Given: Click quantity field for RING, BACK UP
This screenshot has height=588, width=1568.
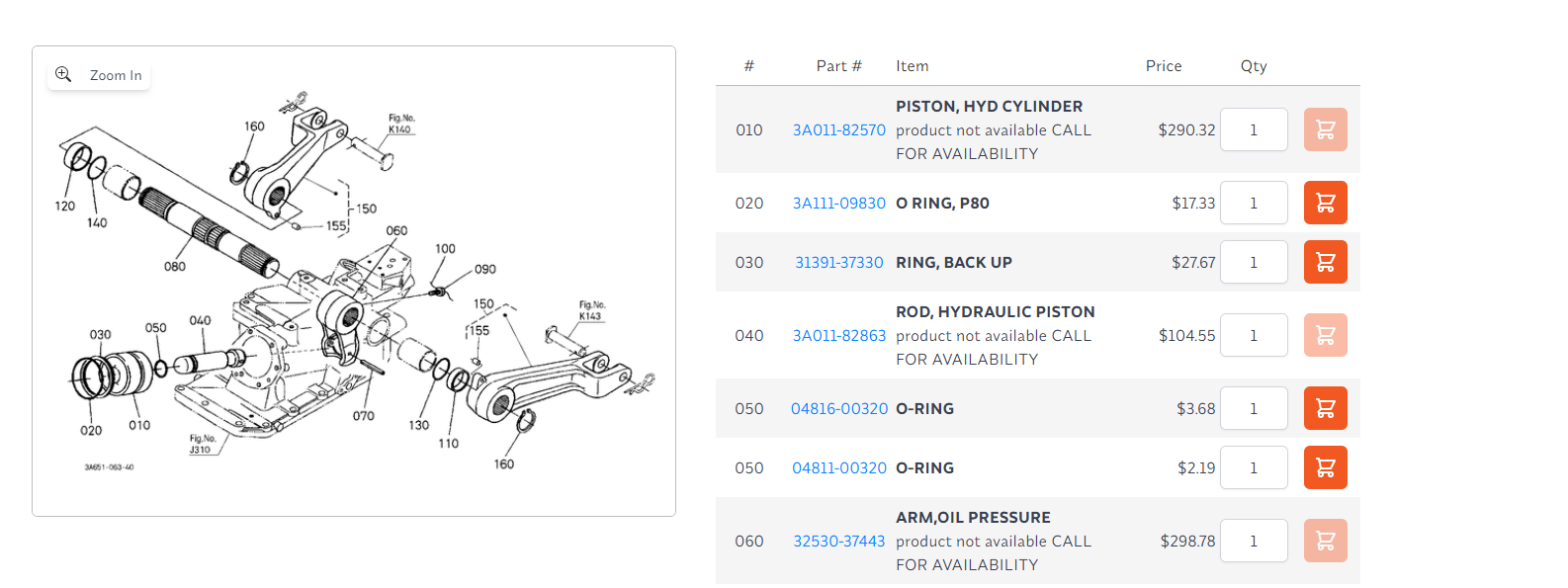Looking at the screenshot, I should coord(1254,262).
